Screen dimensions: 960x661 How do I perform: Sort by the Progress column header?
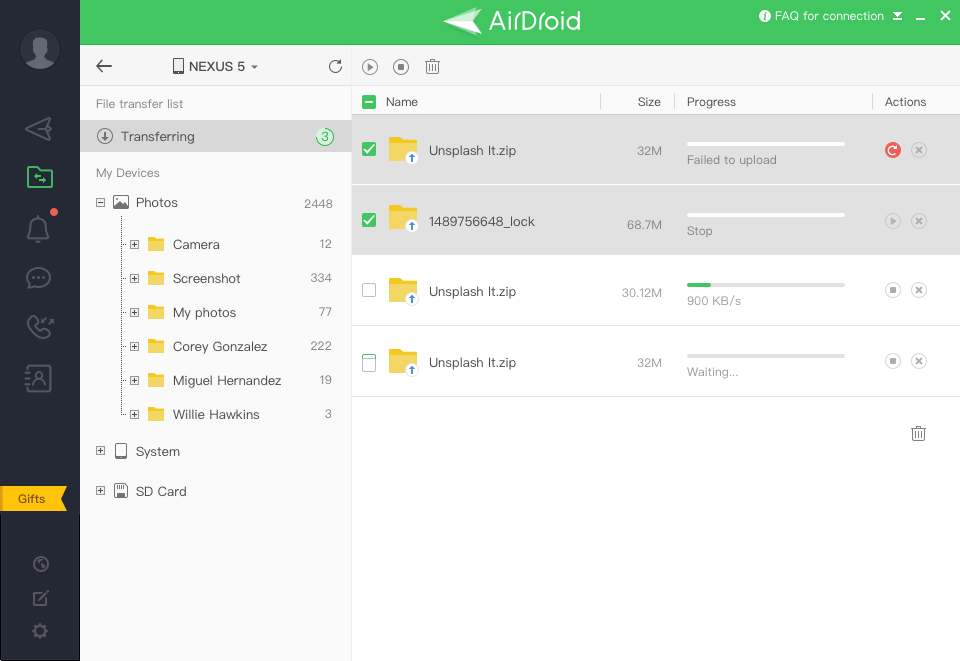(x=711, y=102)
